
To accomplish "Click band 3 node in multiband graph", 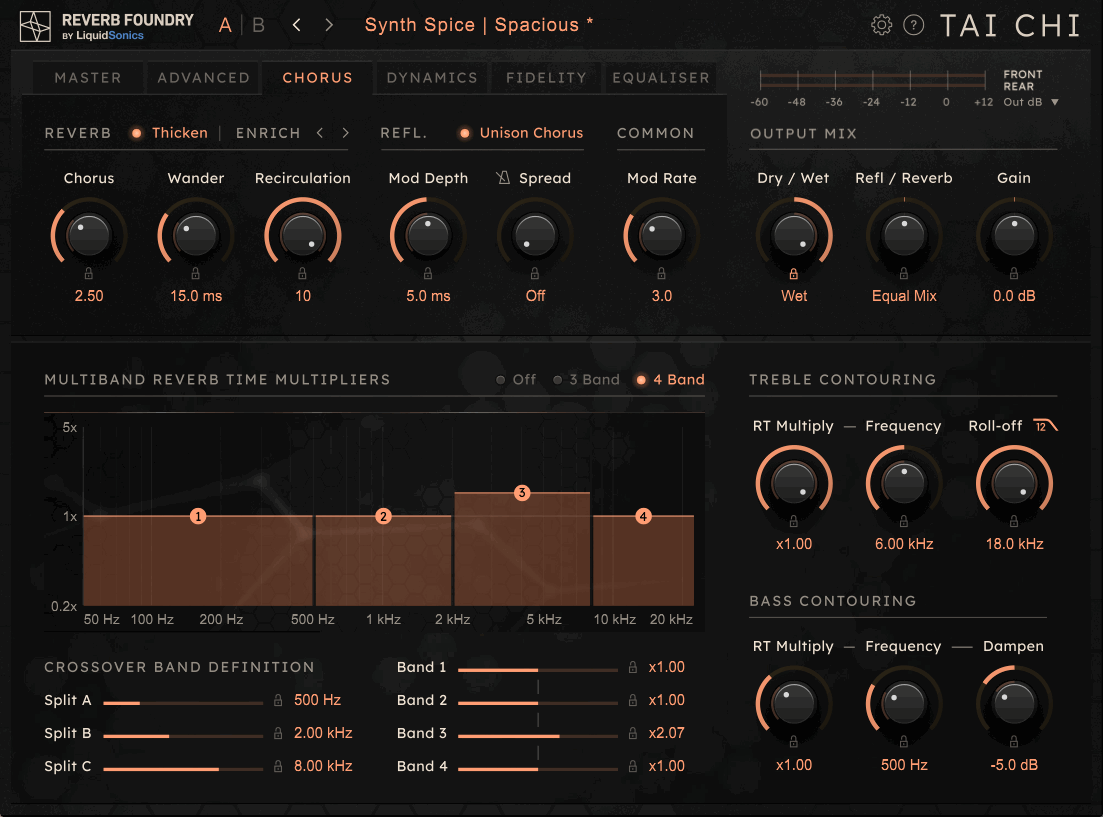I will (521, 493).
